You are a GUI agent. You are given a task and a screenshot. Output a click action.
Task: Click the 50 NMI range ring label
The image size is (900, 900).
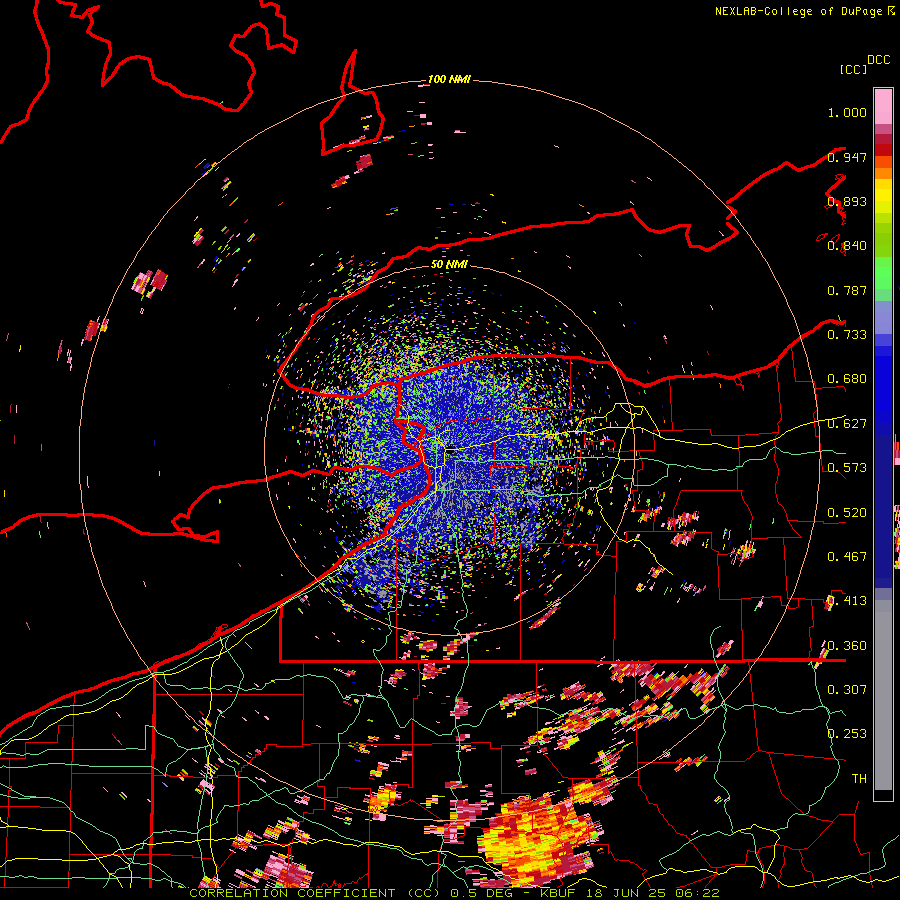click(x=449, y=265)
